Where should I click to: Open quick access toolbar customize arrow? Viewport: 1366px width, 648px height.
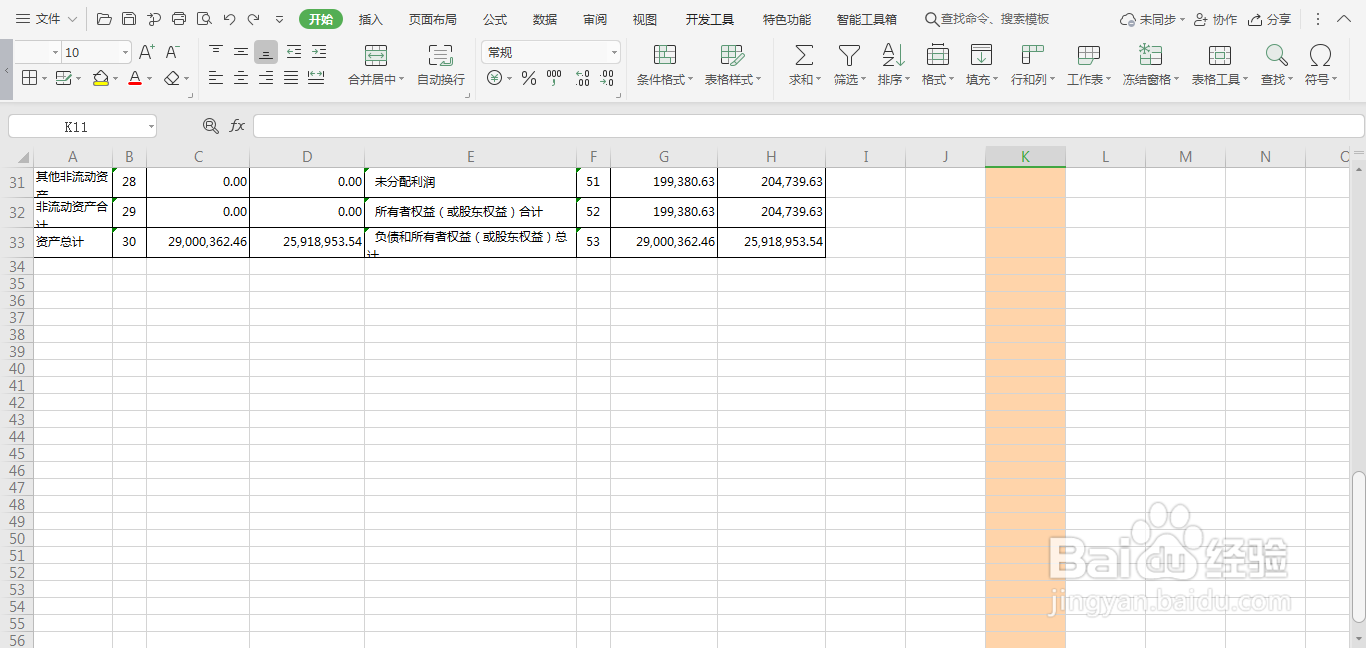tap(279, 19)
